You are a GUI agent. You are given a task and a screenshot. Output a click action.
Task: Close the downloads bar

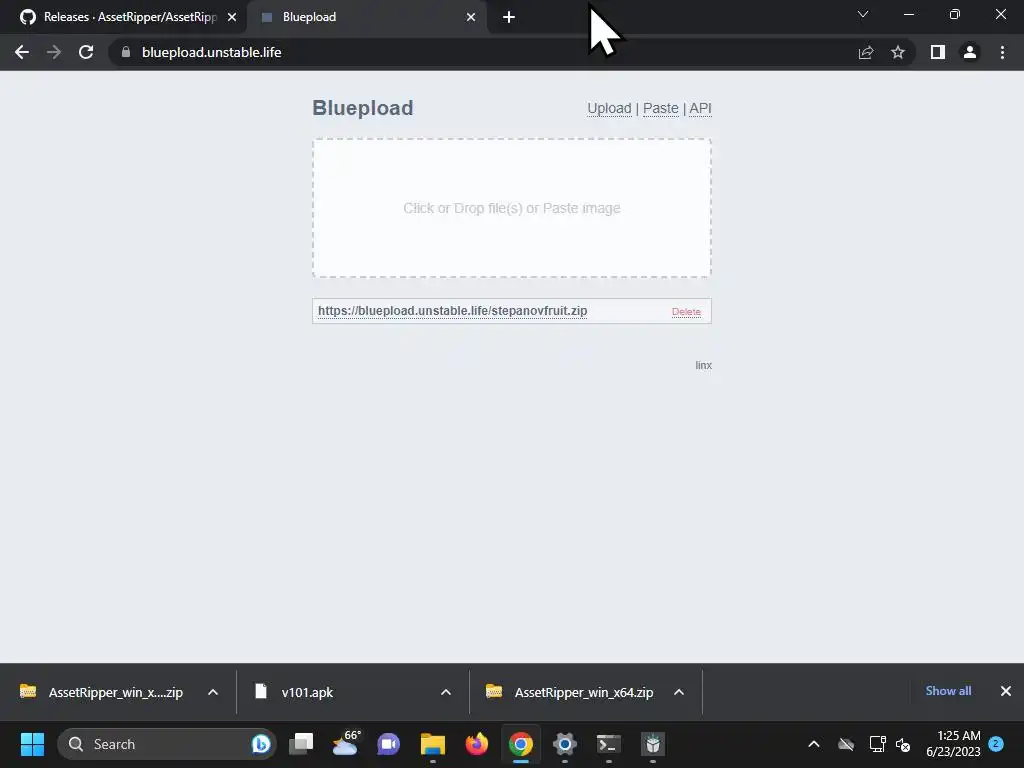1006,691
